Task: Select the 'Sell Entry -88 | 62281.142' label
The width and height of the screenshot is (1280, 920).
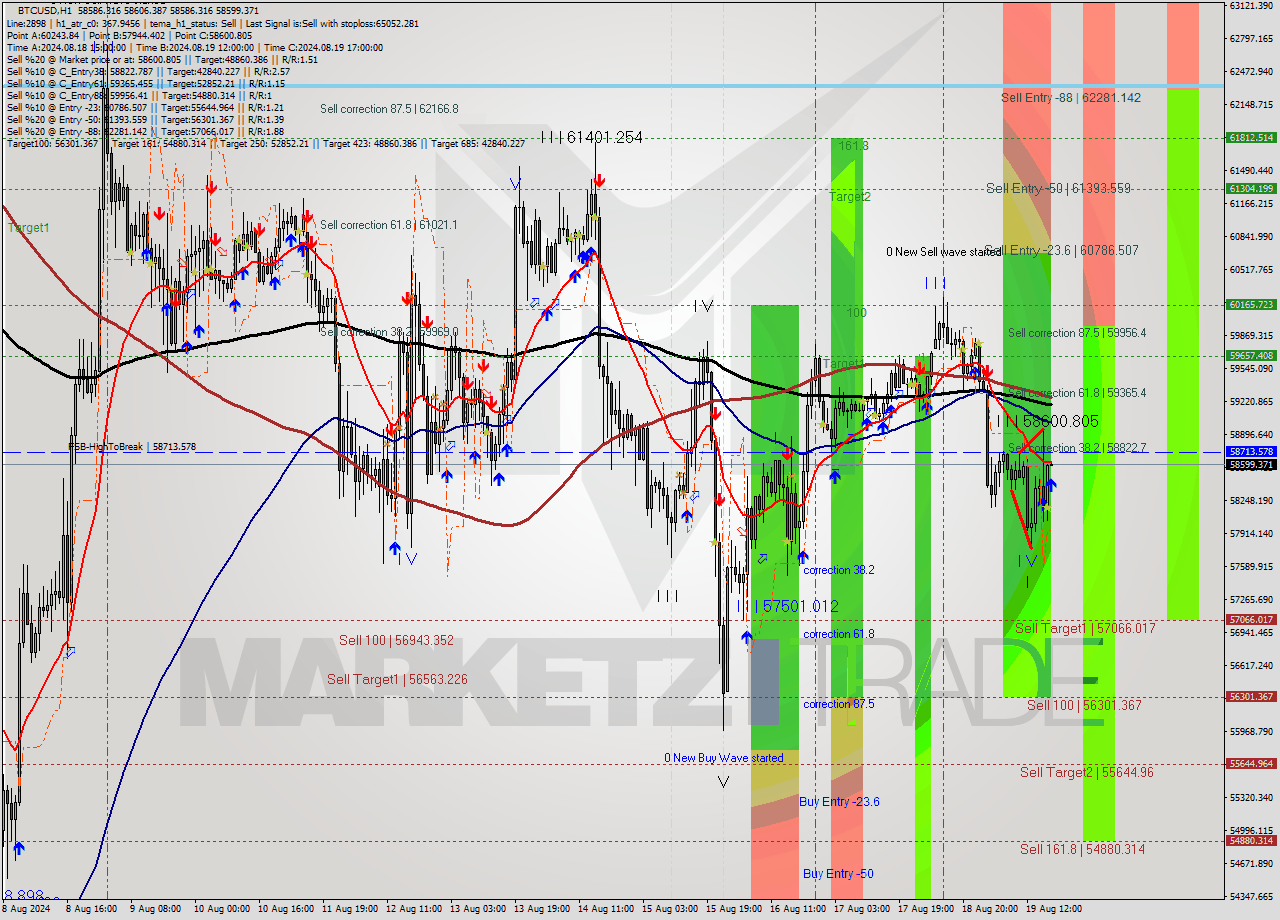Action: (x=1071, y=98)
